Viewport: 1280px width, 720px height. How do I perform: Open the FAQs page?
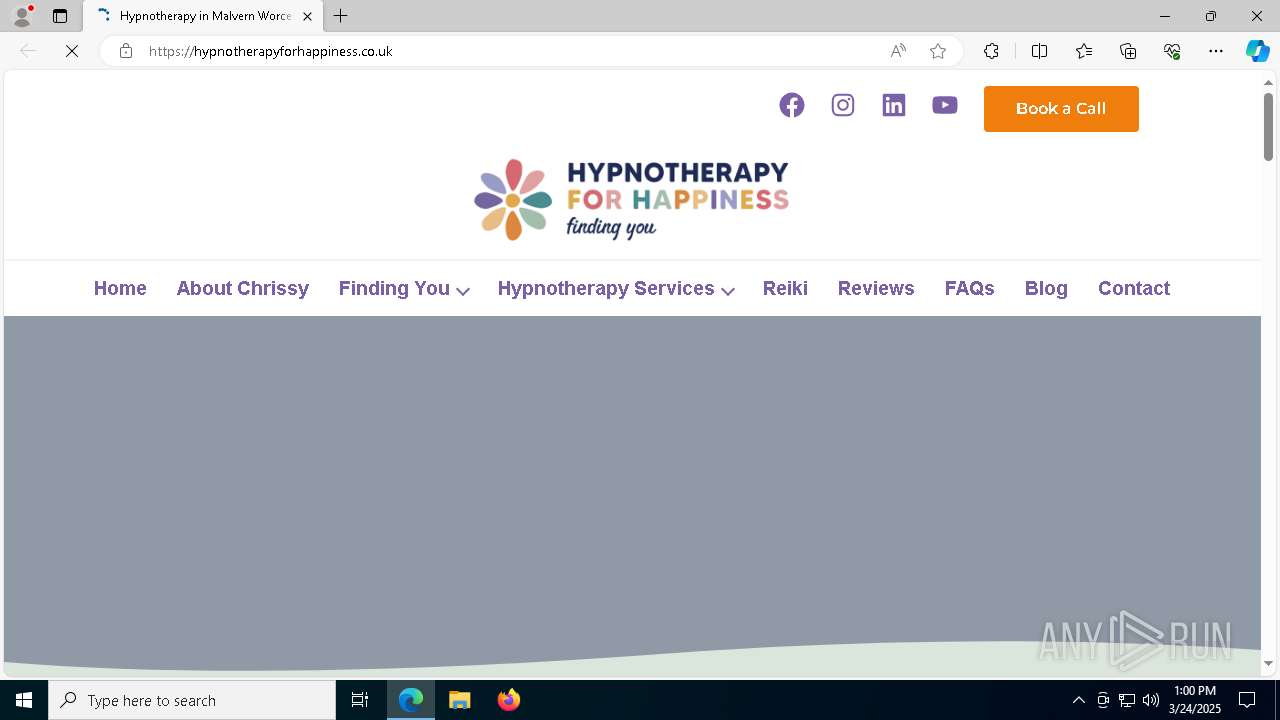pyautogui.click(x=970, y=288)
